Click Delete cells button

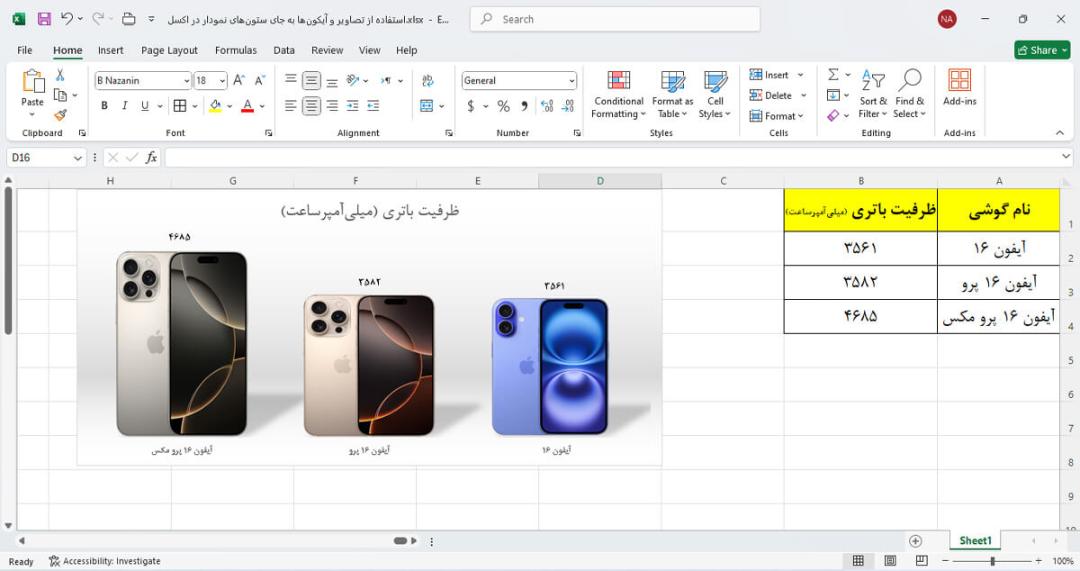click(x=771, y=95)
